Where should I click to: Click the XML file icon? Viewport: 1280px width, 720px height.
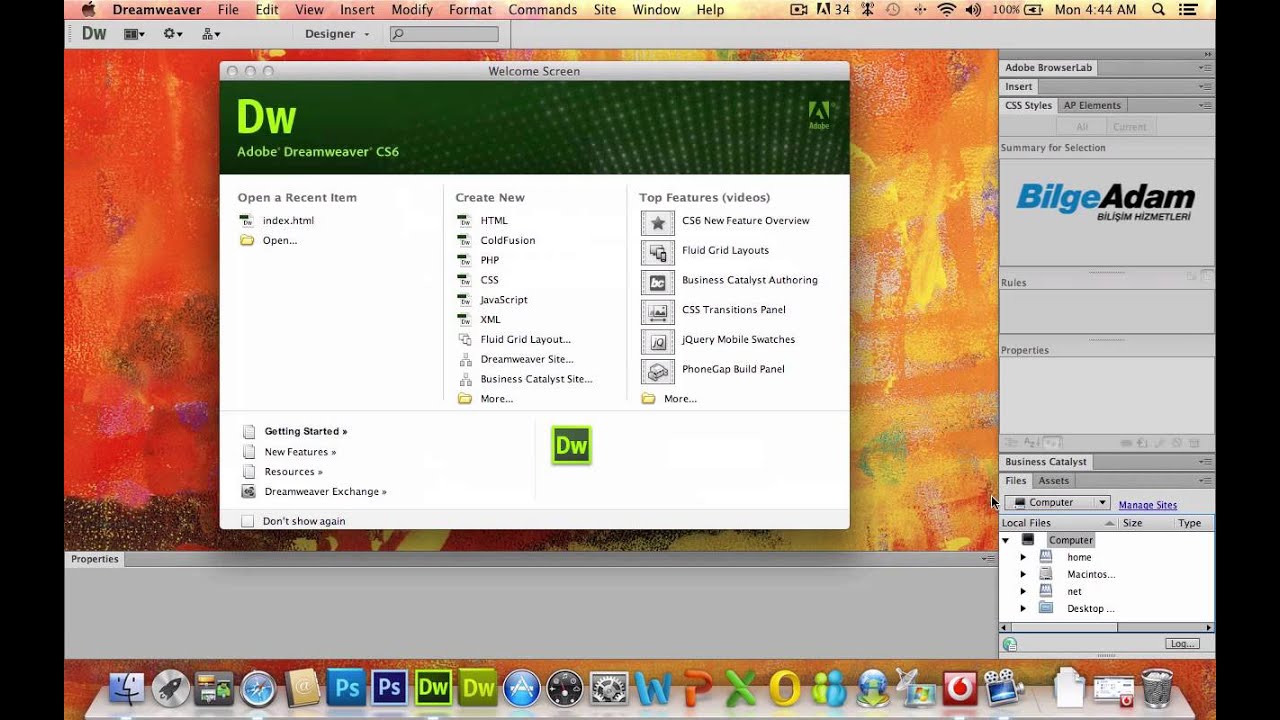point(464,320)
